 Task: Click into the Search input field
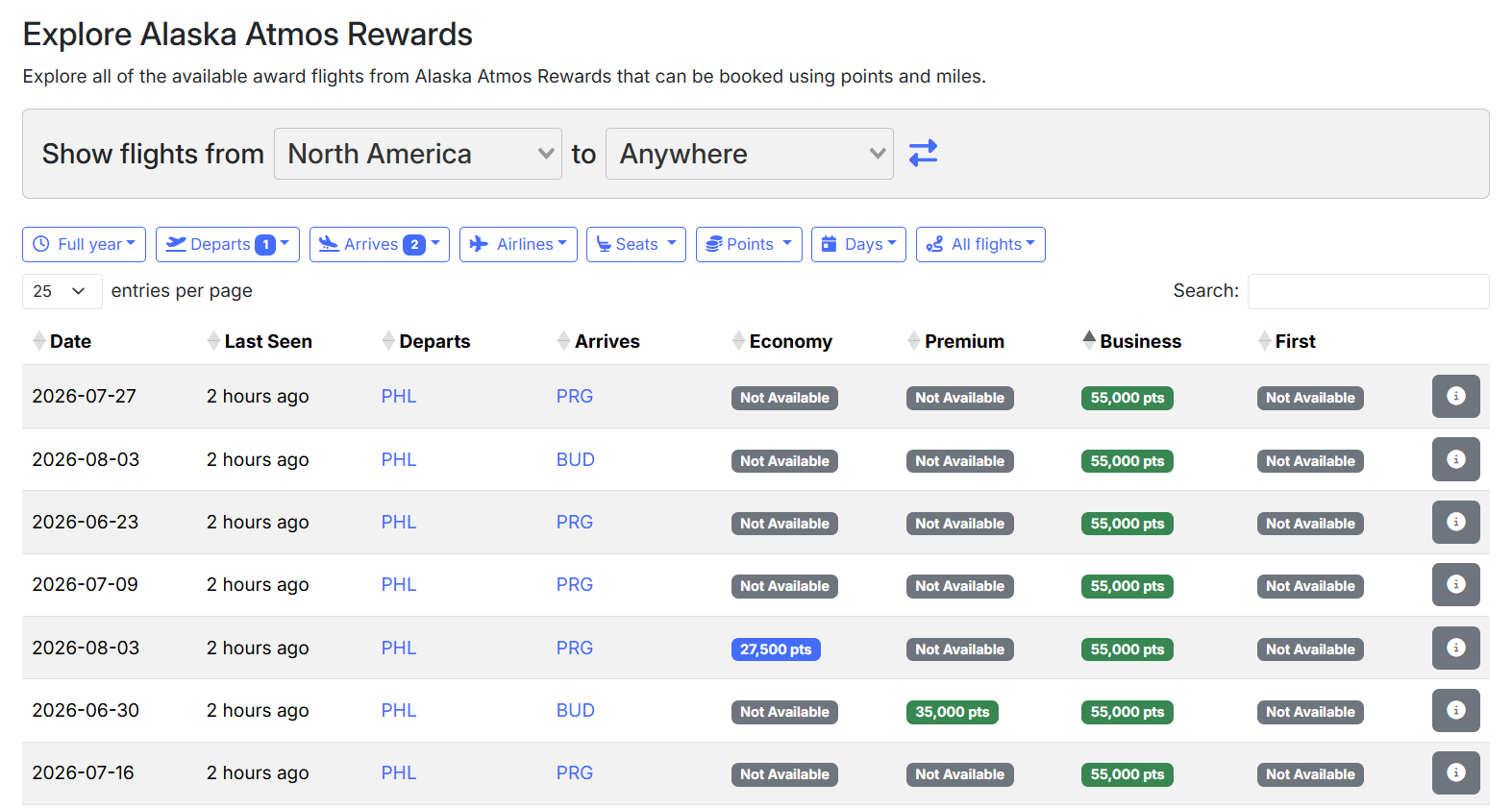coord(1367,291)
